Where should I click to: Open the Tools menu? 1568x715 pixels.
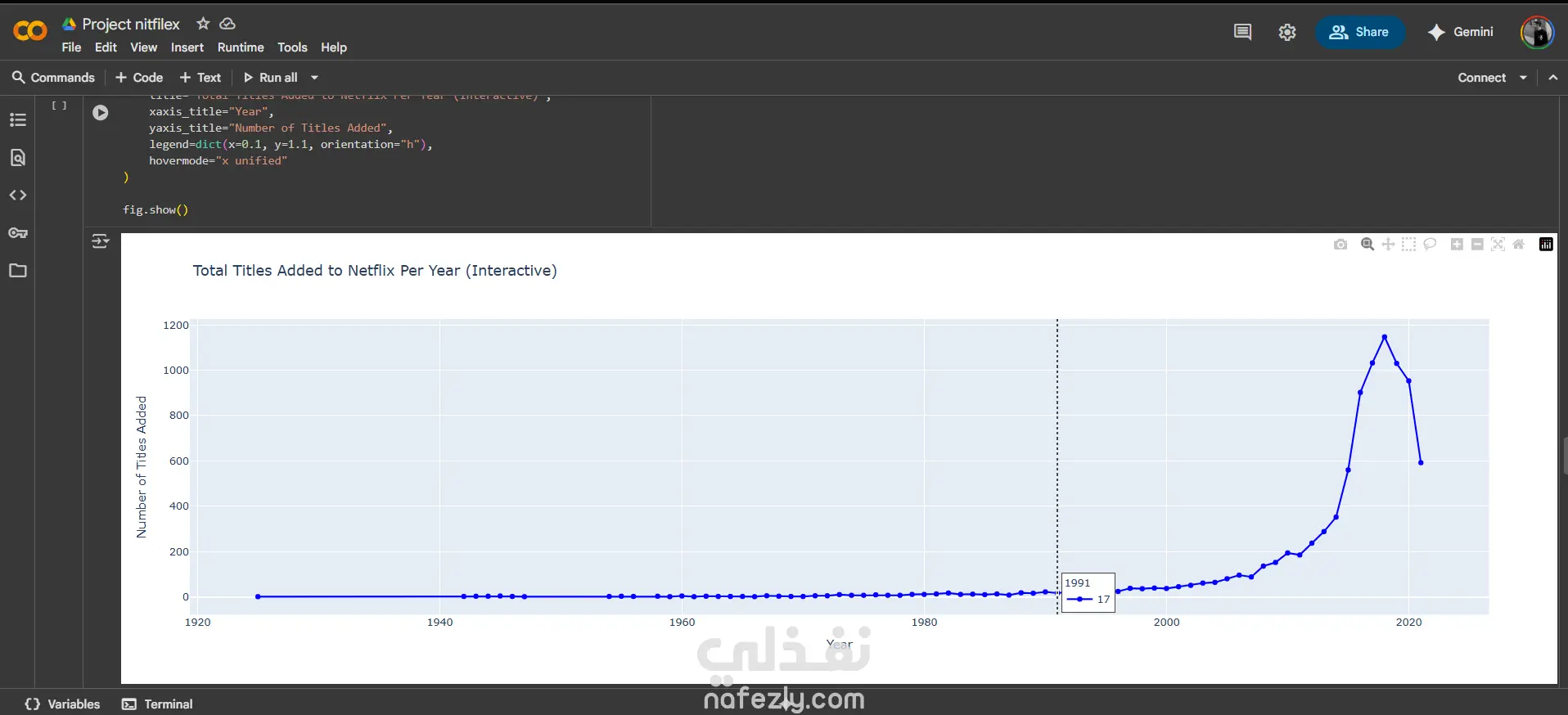(x=292, y=47)
